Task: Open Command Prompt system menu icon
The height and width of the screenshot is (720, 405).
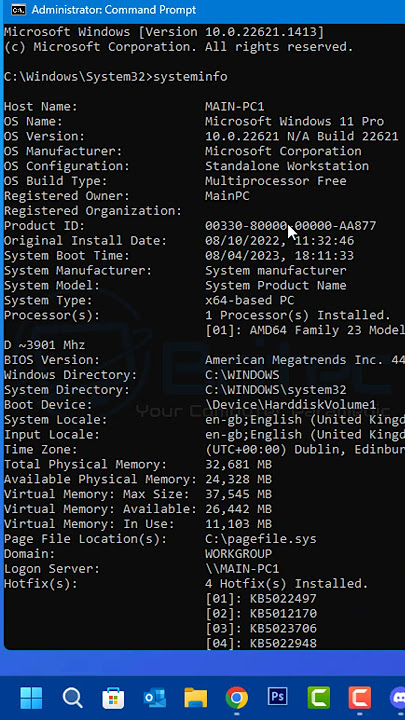Action: pos(18,10)
